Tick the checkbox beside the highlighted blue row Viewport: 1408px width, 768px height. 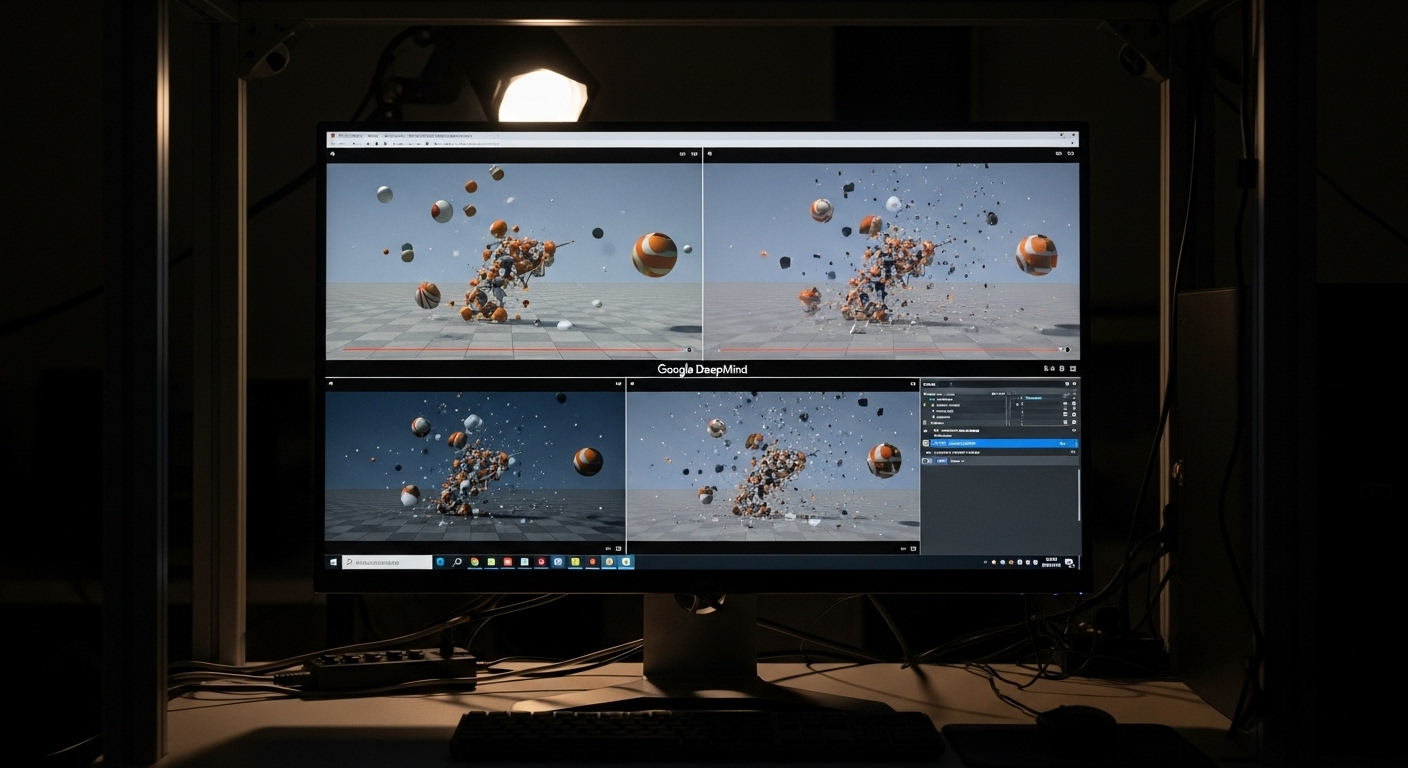pyautogui.click(x=926, y=443)
